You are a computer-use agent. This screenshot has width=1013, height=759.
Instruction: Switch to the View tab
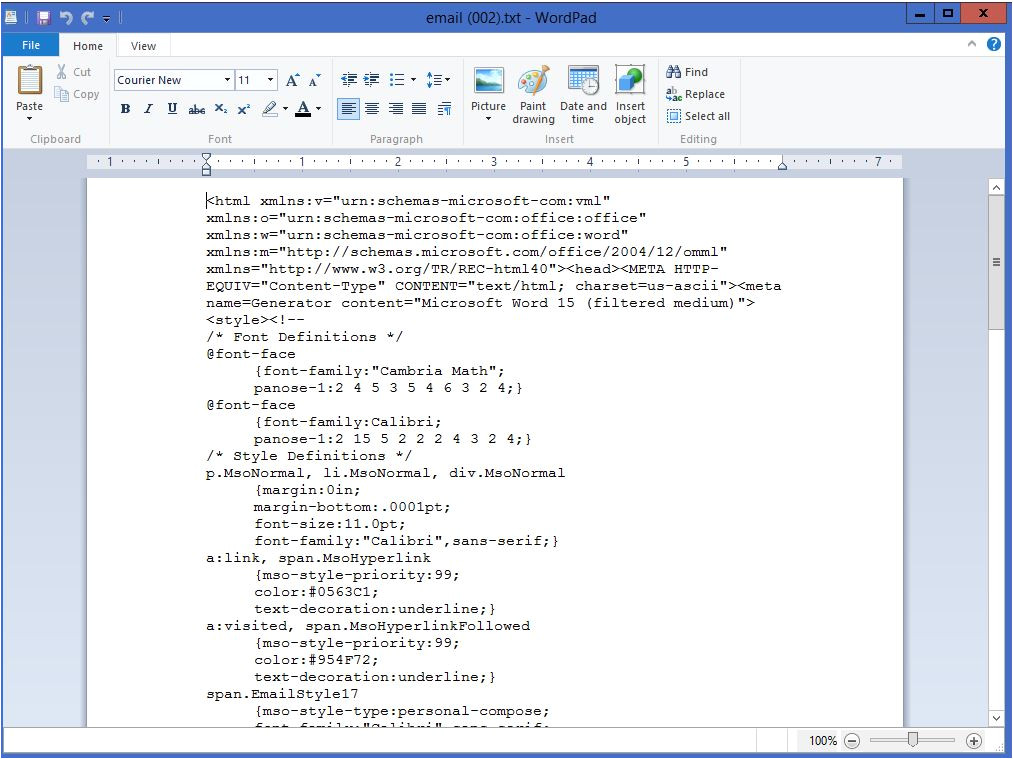coord(143,46)
